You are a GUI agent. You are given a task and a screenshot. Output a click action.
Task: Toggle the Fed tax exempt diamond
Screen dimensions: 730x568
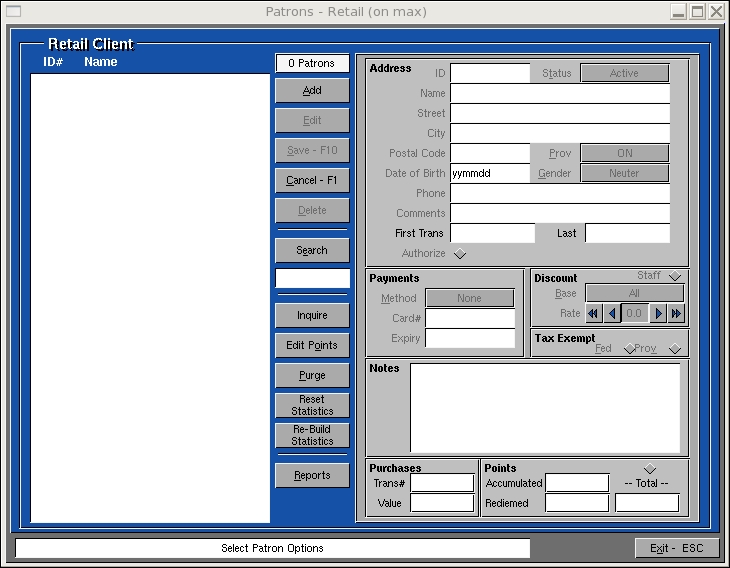[629, 349]
